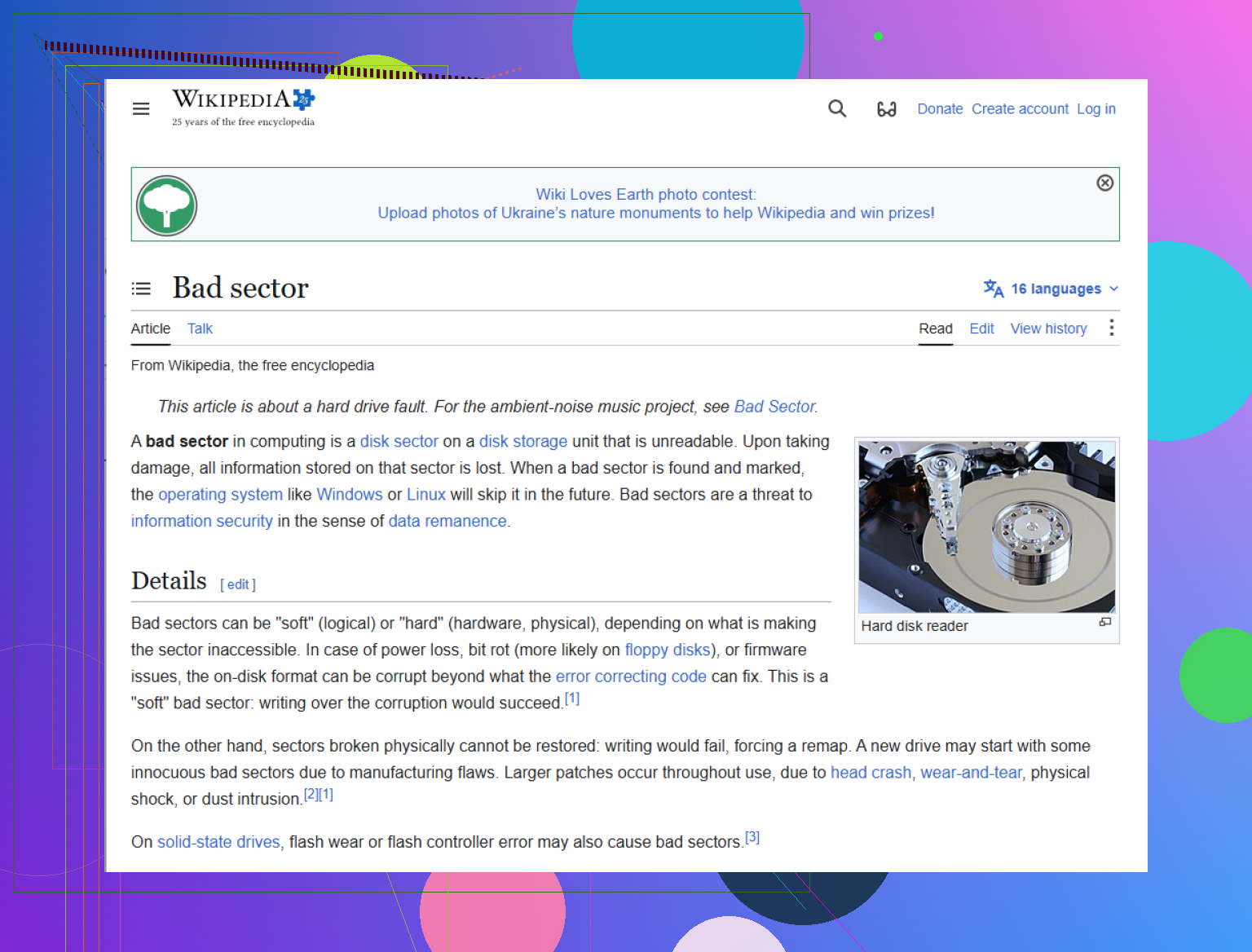The height and width of the screenshot is (952, 1252).
Task: Click the Donate link
Action: (x=940, y=109)
